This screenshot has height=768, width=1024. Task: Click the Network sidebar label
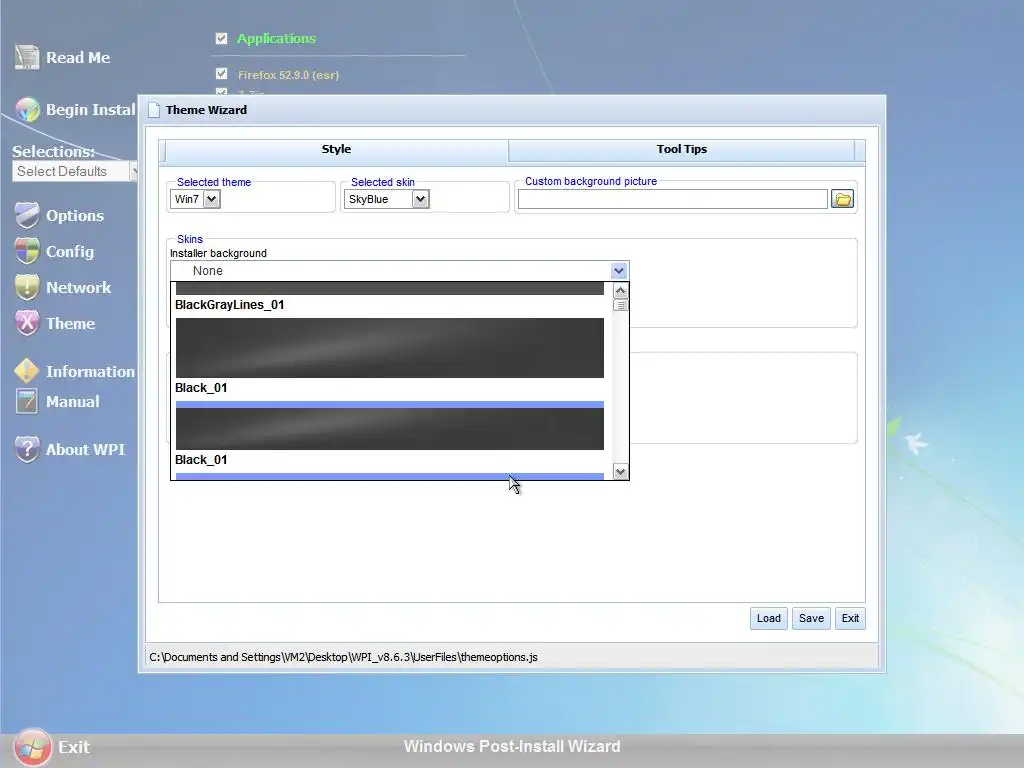tap(78, 287)
